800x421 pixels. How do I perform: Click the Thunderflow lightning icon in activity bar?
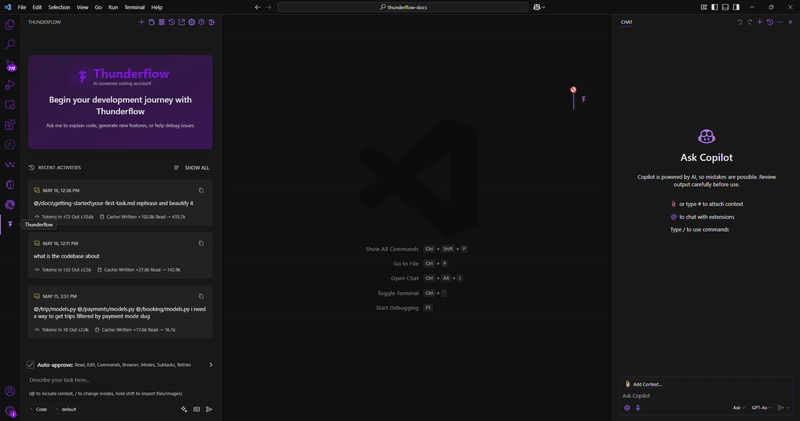pyautogui.click(x=10, y=225)
